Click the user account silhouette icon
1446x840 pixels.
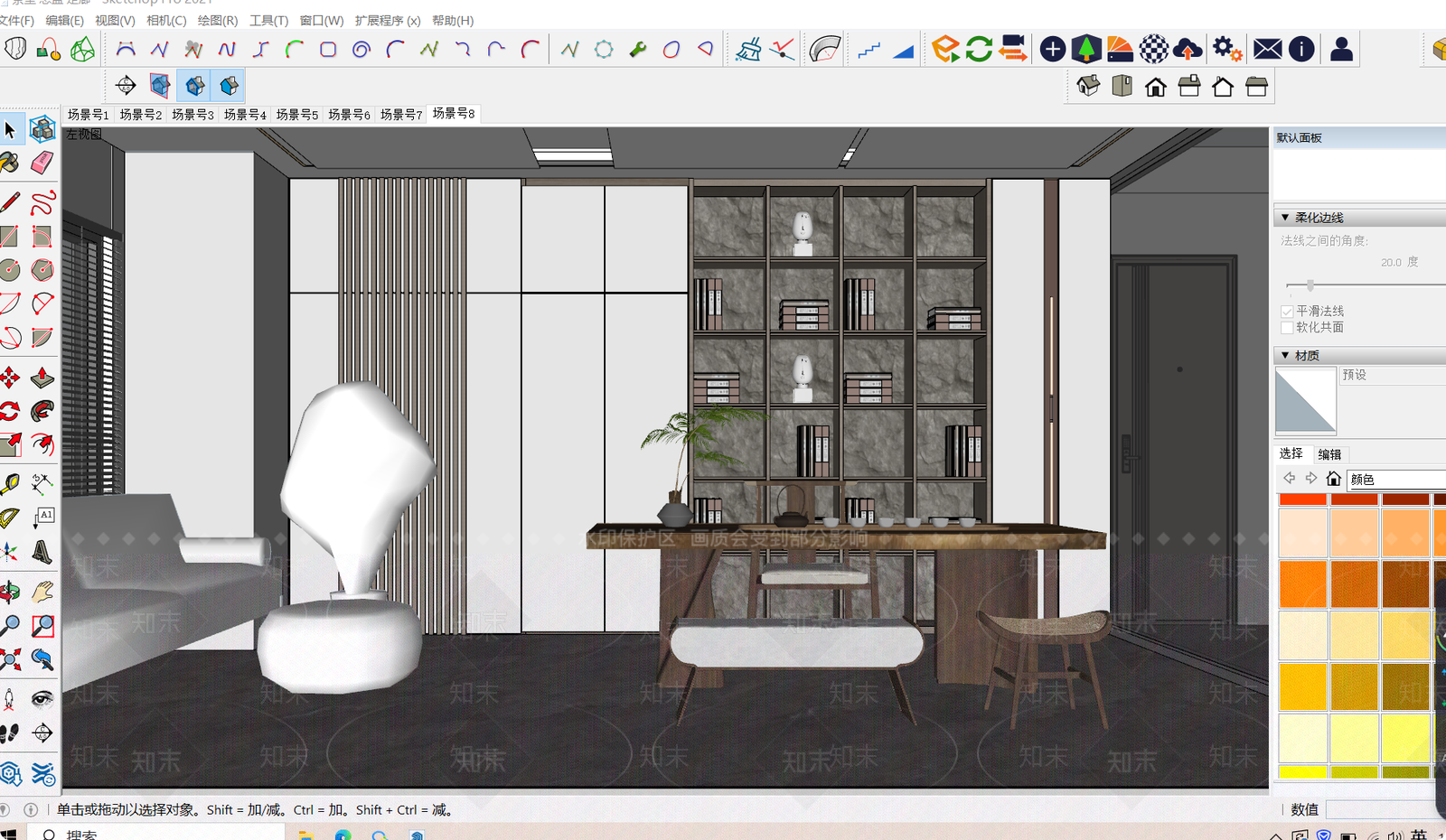[x=1342, y=49]
